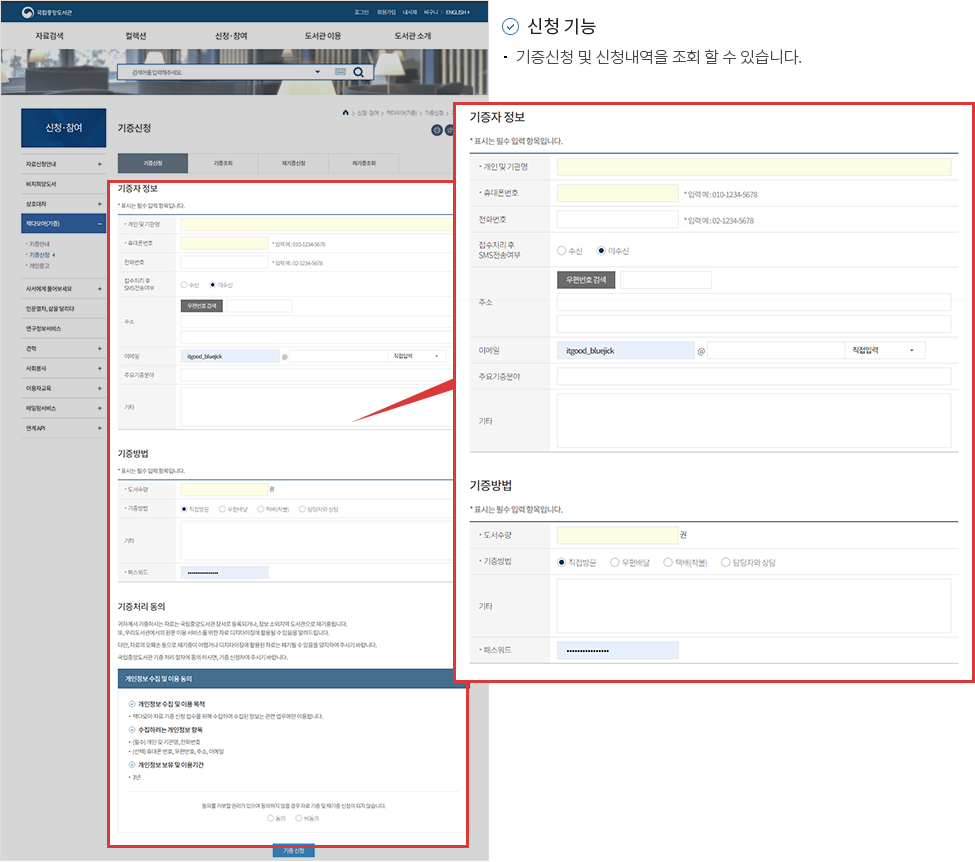Image resolution: width=975 pixels, height=862 pixels.
Task: Click the 개인 및 기관명 field in enlarged form
Action: pos(753,167)
